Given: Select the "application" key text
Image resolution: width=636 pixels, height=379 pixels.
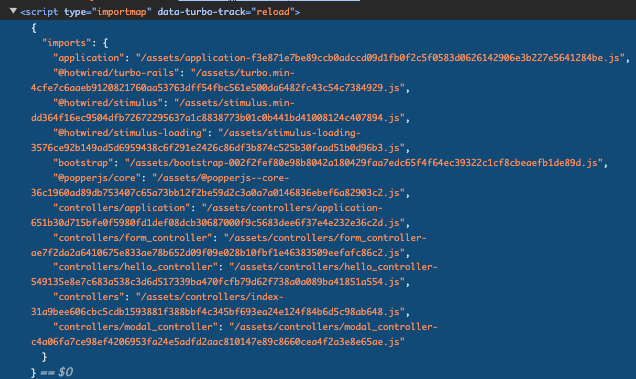Looking at the screenshot, I should 88,58.
